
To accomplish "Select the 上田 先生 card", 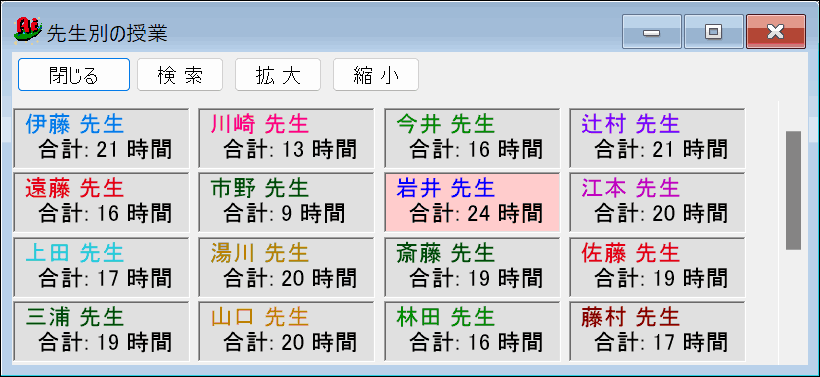I will click(101, 267).
